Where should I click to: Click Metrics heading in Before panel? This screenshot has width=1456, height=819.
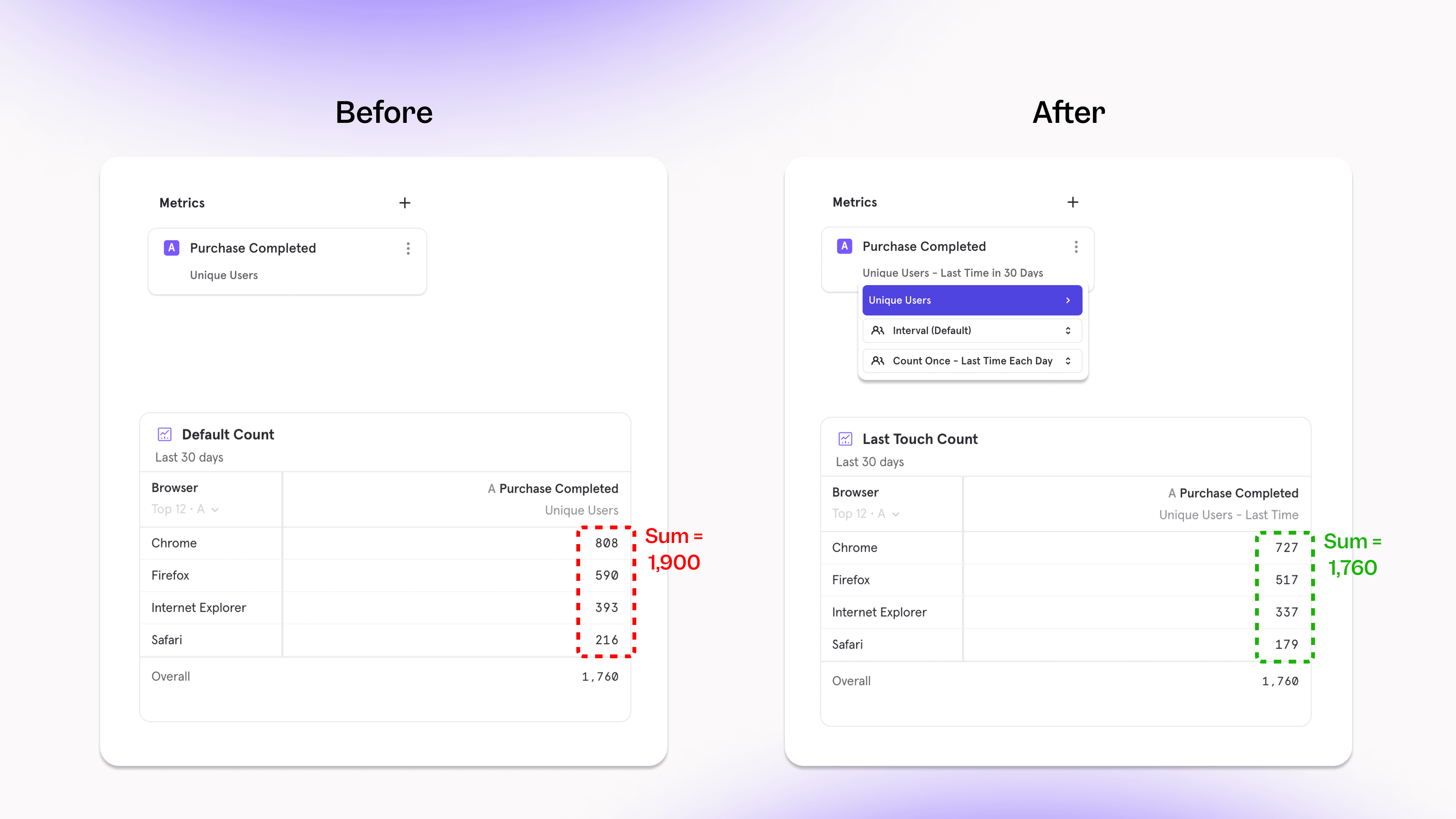click(x=182, y=203)
